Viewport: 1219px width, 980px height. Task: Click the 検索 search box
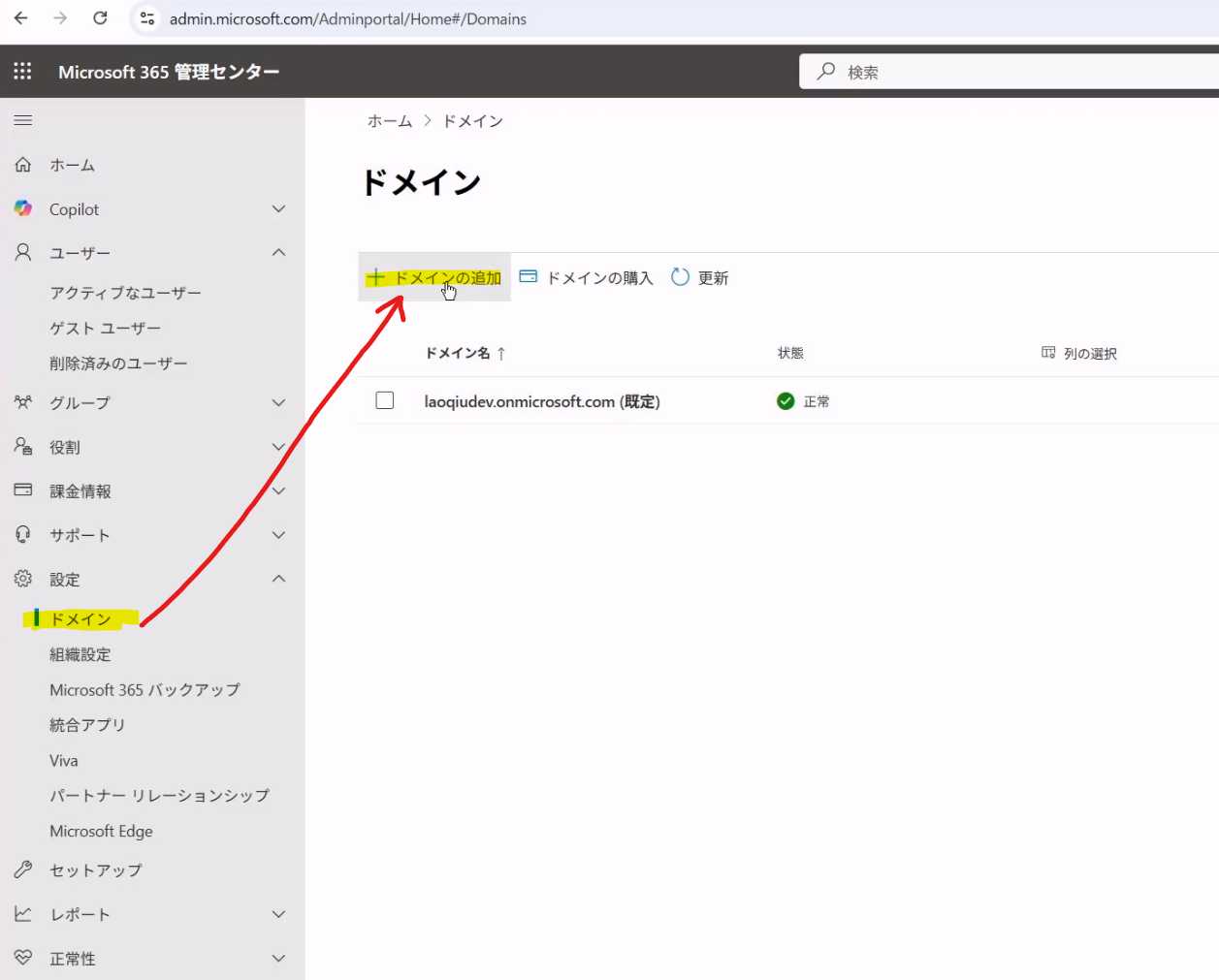tap(1009, 72)
